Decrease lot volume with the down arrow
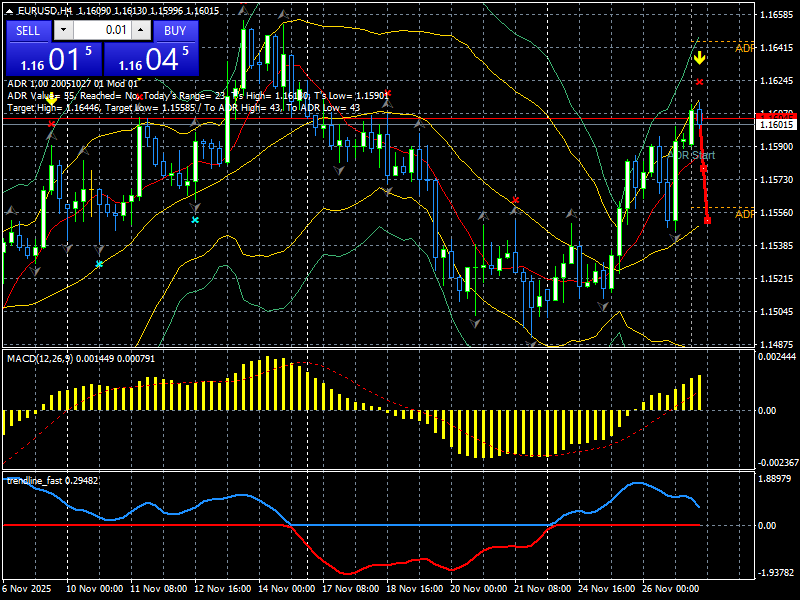Image resolution: width=800 pixels, height=600 pixels. (x=63, y=30)
